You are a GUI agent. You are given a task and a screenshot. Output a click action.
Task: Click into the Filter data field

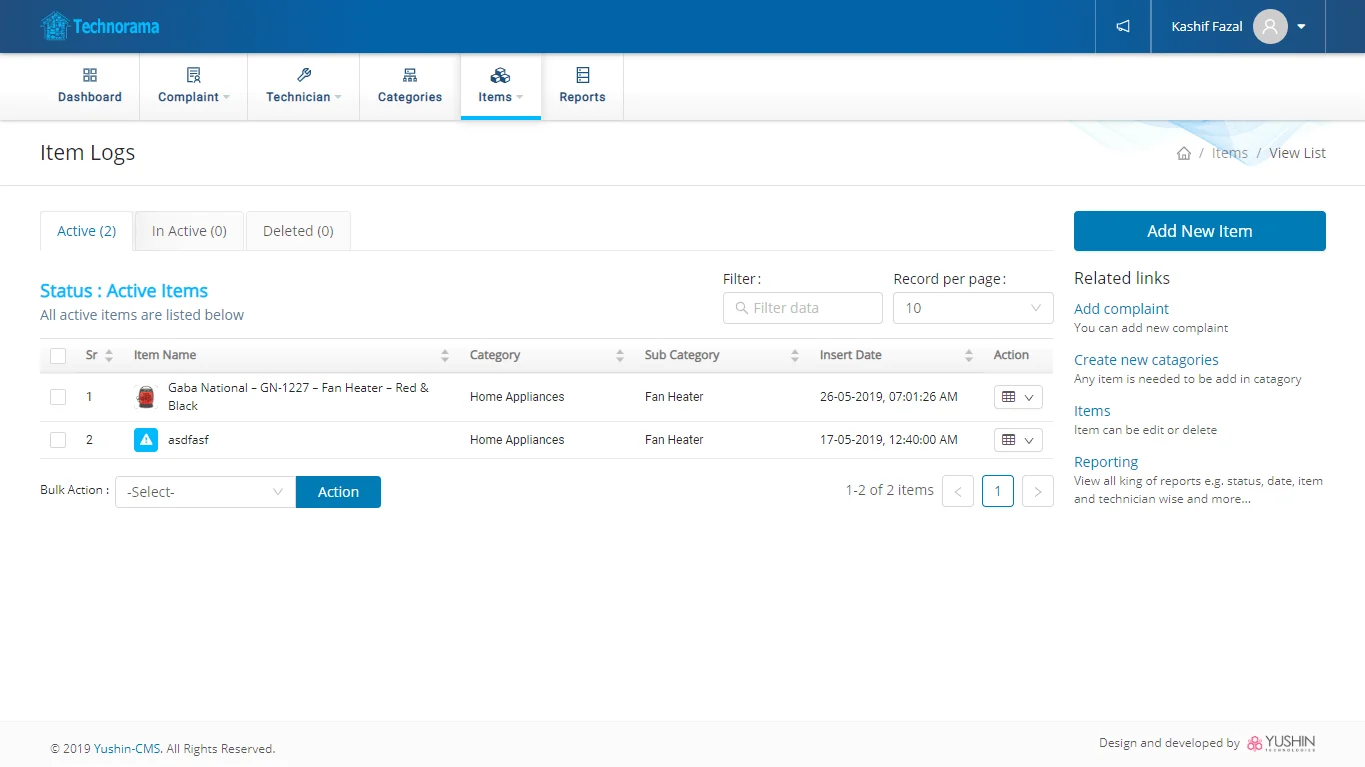803,308
